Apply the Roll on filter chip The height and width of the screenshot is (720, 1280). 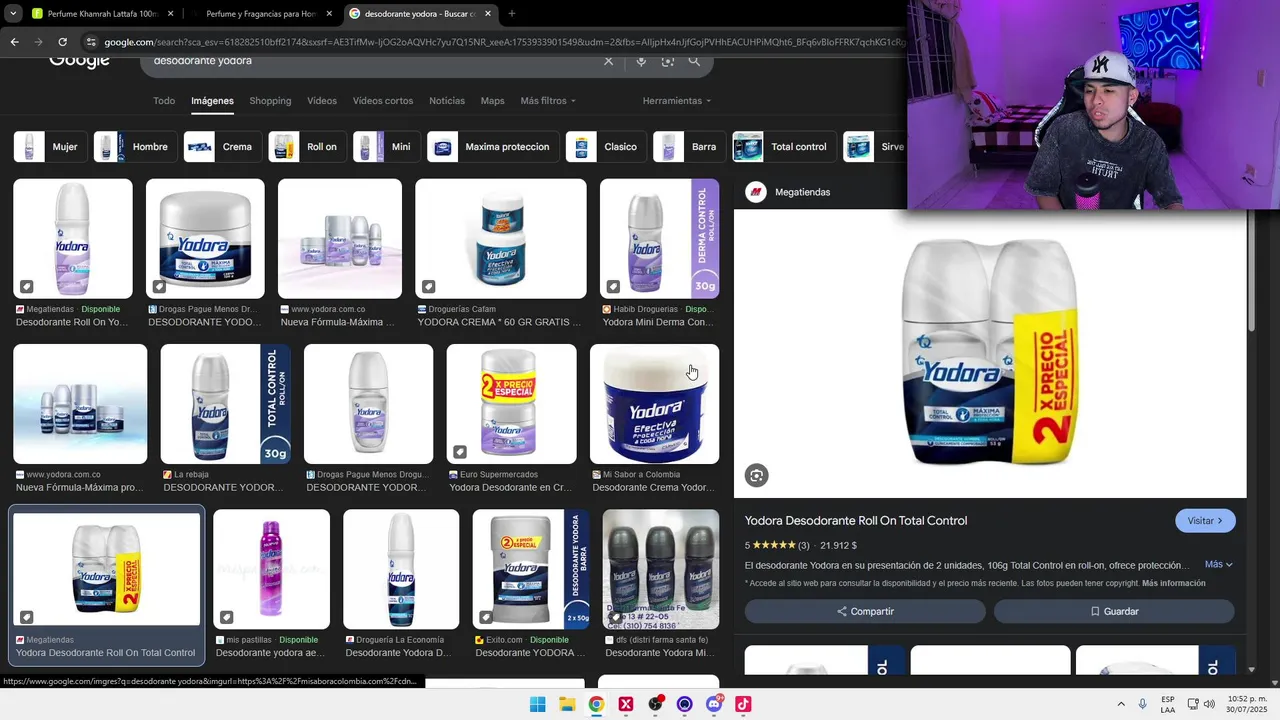[x=307, y=147]
